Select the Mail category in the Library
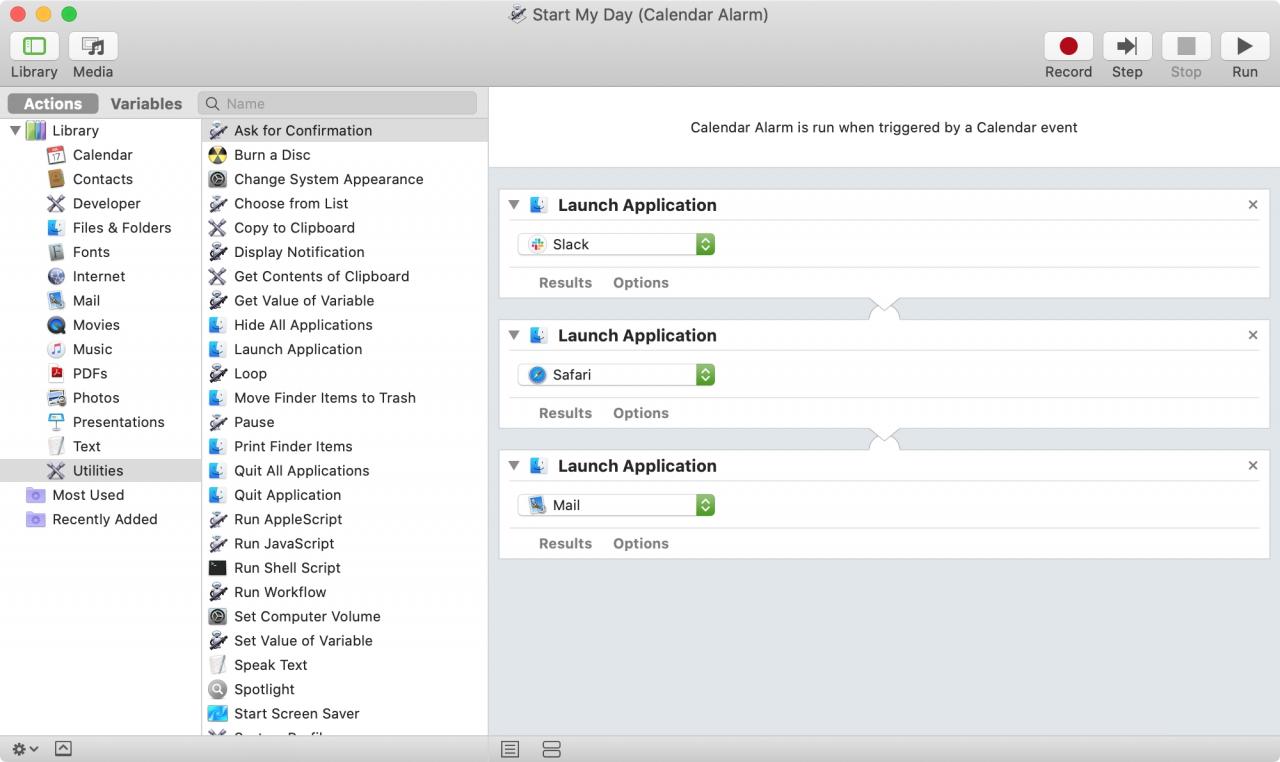Image resolution: width=1280 pixels, height=762 pixels. point(100,300)
